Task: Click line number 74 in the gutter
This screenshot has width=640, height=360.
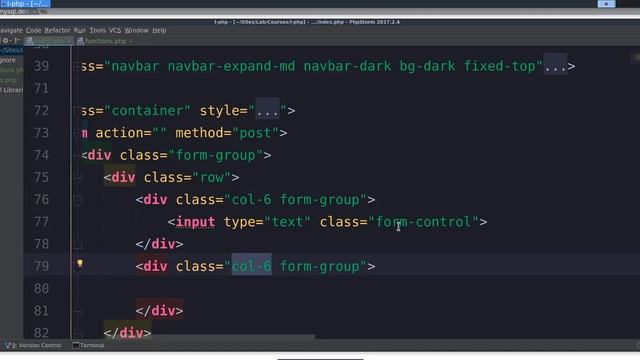Action: (x=41, y=155)
